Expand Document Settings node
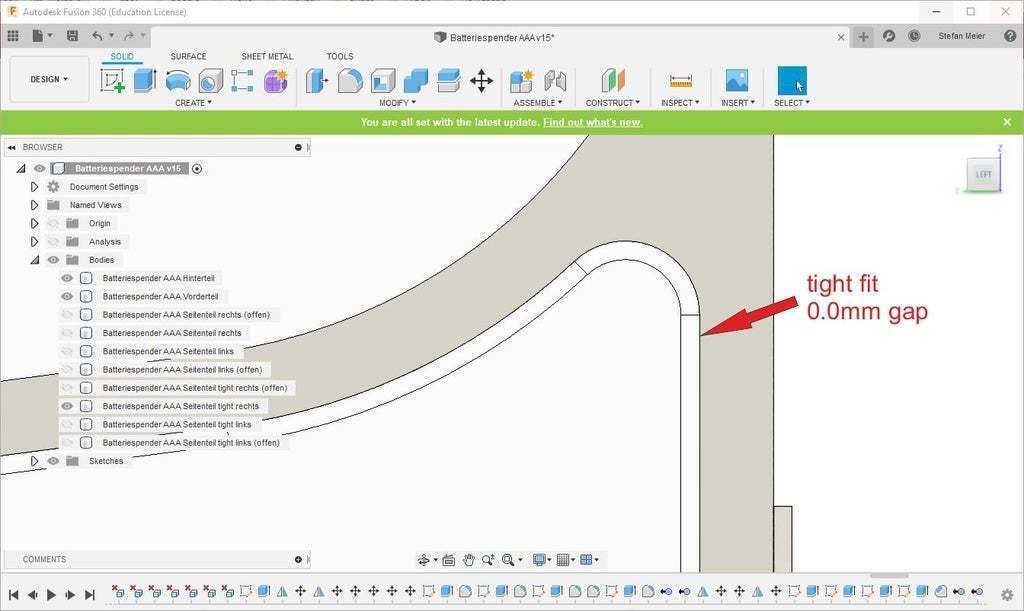The image size is (1024, 611). (x=35, y=187)
